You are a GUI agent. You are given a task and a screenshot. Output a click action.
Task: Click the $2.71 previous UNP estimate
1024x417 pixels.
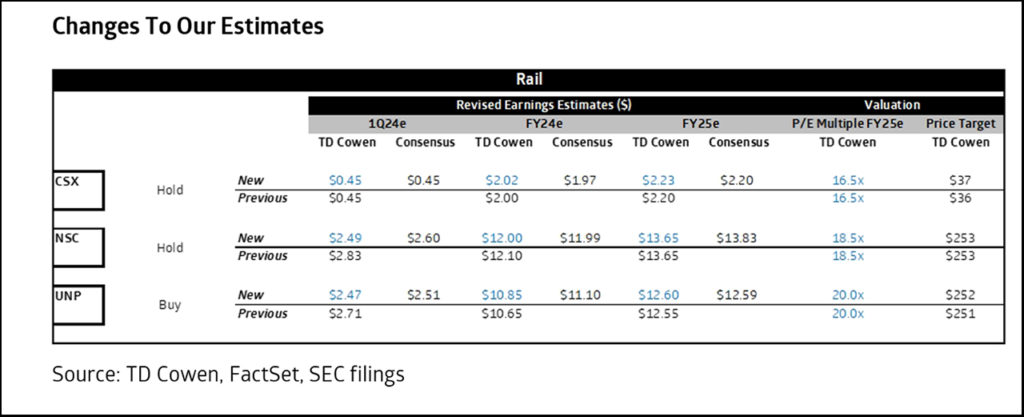[345, 312]
